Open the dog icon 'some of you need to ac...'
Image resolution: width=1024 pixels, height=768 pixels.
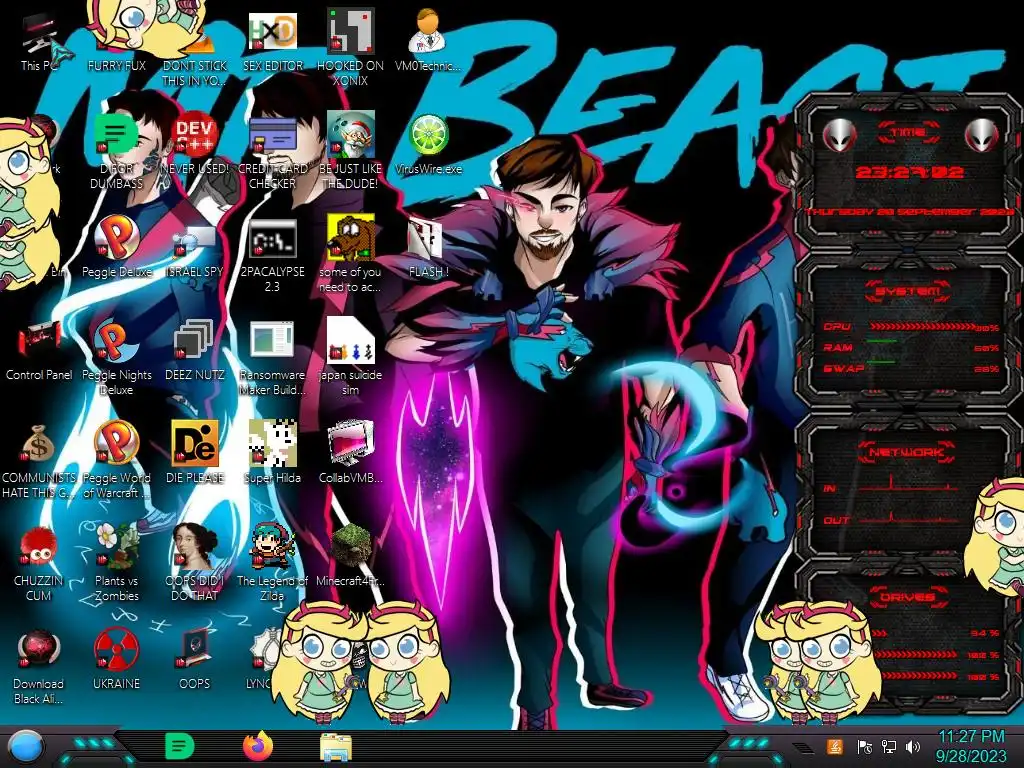pyautogui.click(x=350, y=253)
